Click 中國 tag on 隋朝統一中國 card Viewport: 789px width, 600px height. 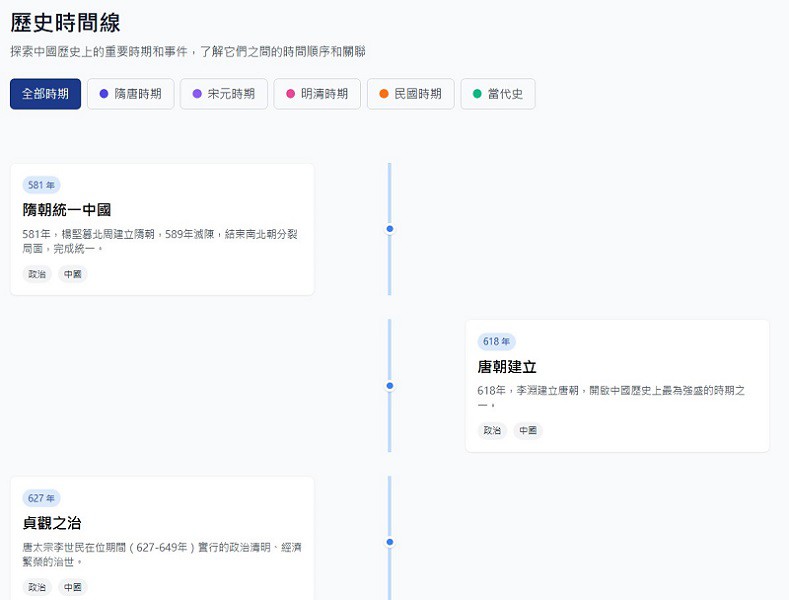tap(73, 274)
